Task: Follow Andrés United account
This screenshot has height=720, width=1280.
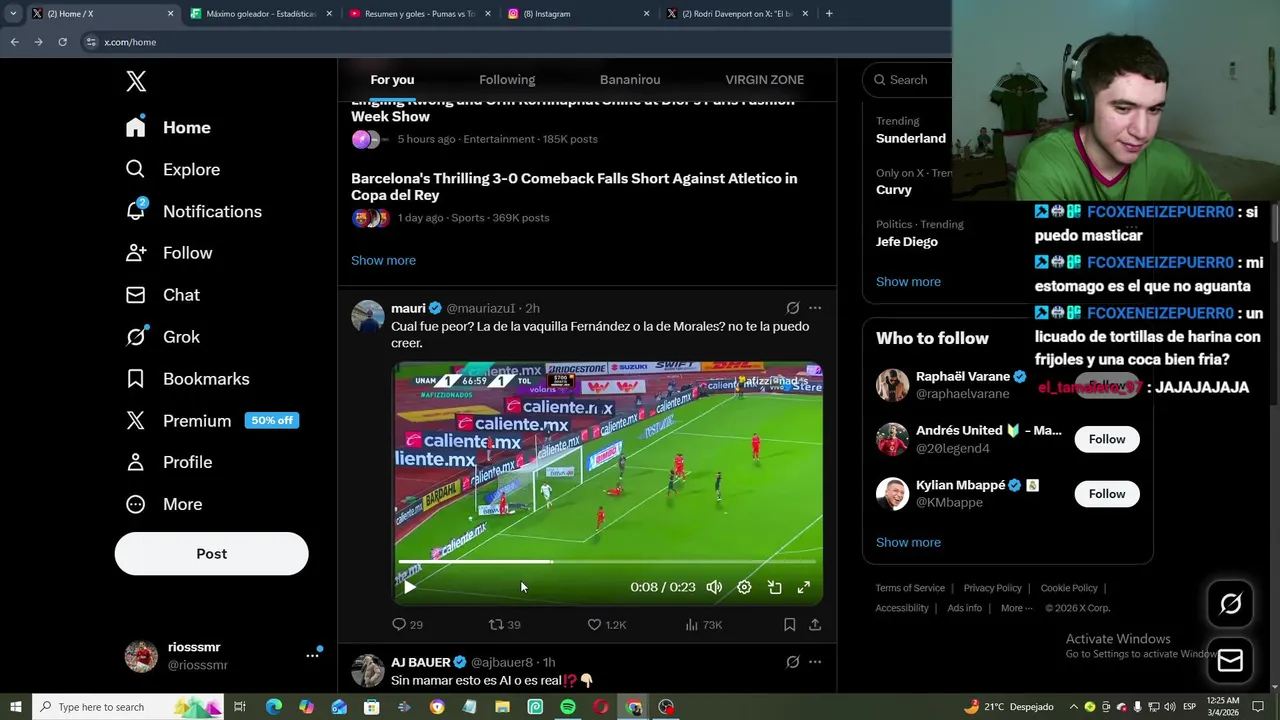Action: click(1107, 439)
